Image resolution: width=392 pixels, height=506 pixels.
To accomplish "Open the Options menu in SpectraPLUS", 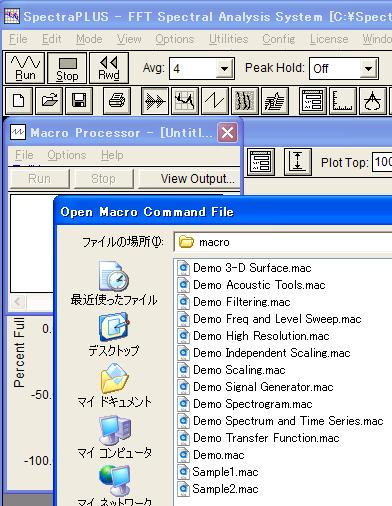I will (174, 39).
